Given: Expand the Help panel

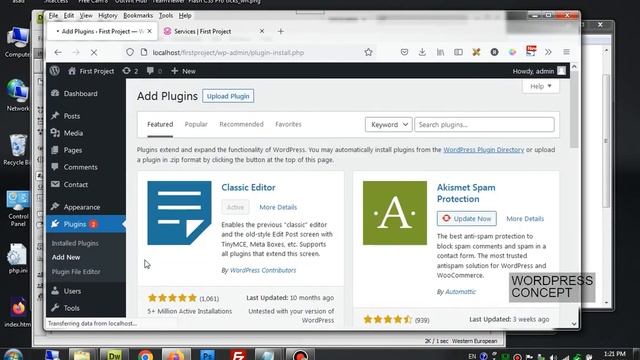Looking at the screenshot, I should click(541, 86).
